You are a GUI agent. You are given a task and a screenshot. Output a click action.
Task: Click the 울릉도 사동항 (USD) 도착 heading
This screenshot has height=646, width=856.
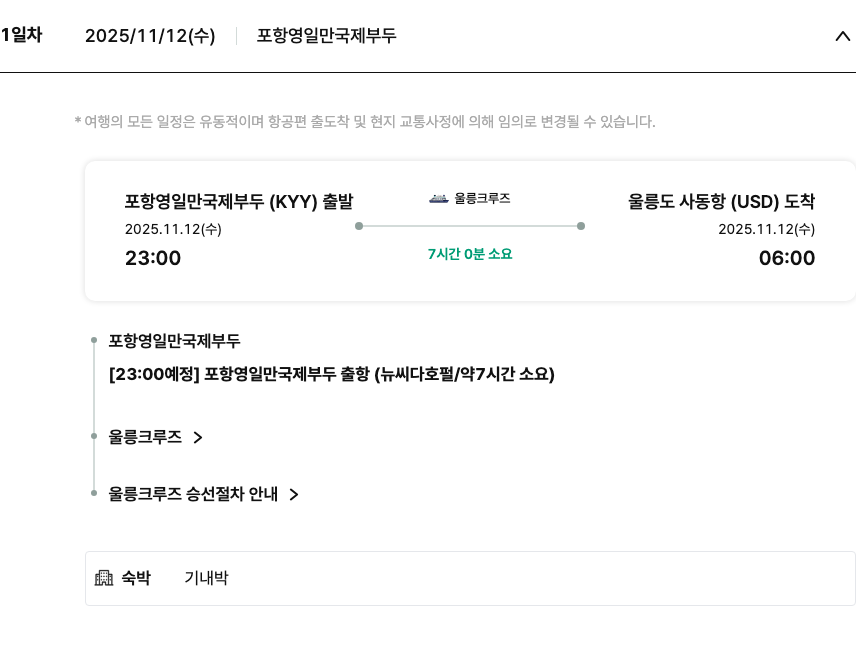(x=721, y=202)
